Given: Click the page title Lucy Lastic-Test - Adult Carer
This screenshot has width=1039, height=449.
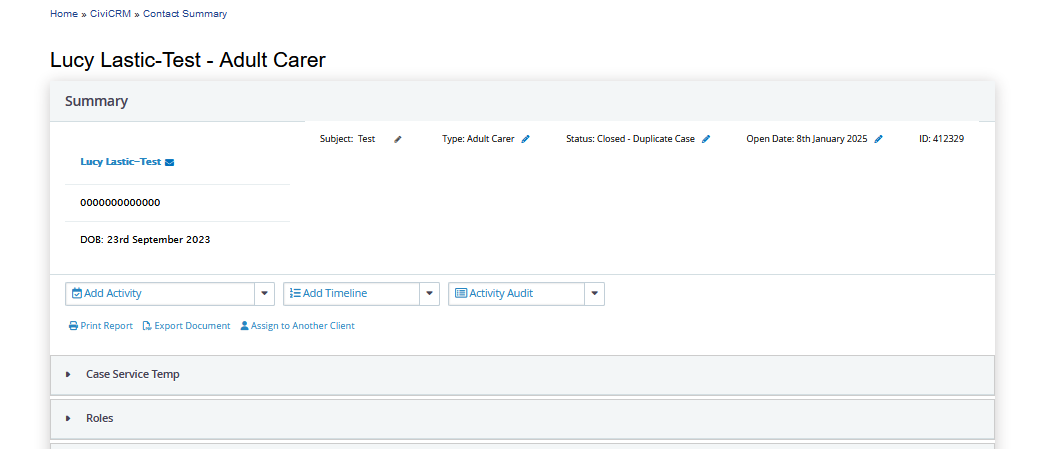Looking at the screenshot, I should (188, 60).
